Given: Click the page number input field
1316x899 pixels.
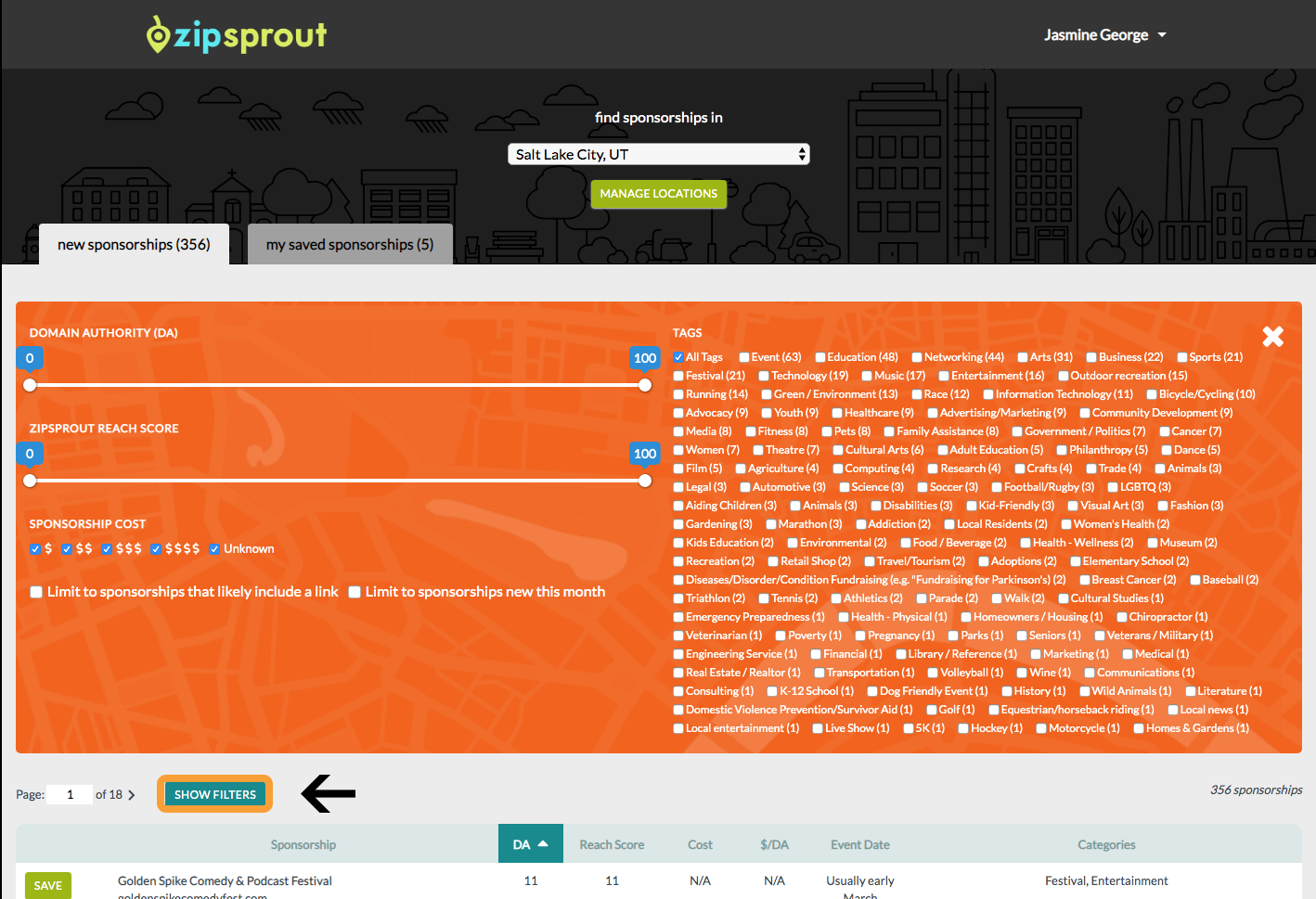Looking at the screenshot, I should pyautogui.click(x=70, y=794).
